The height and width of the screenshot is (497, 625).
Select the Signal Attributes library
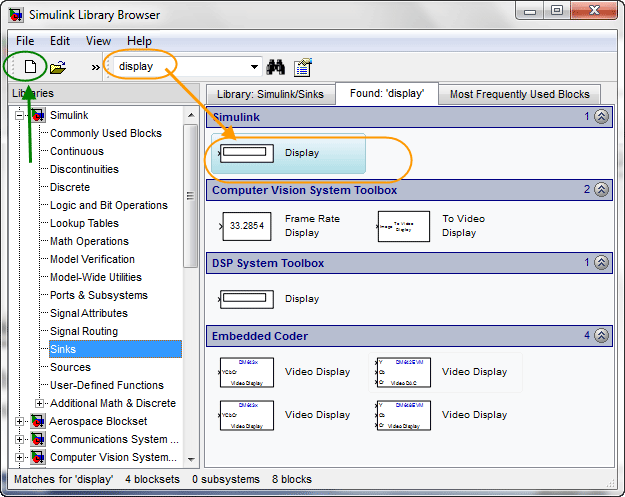pyautogui.click(x=88, y=313)
